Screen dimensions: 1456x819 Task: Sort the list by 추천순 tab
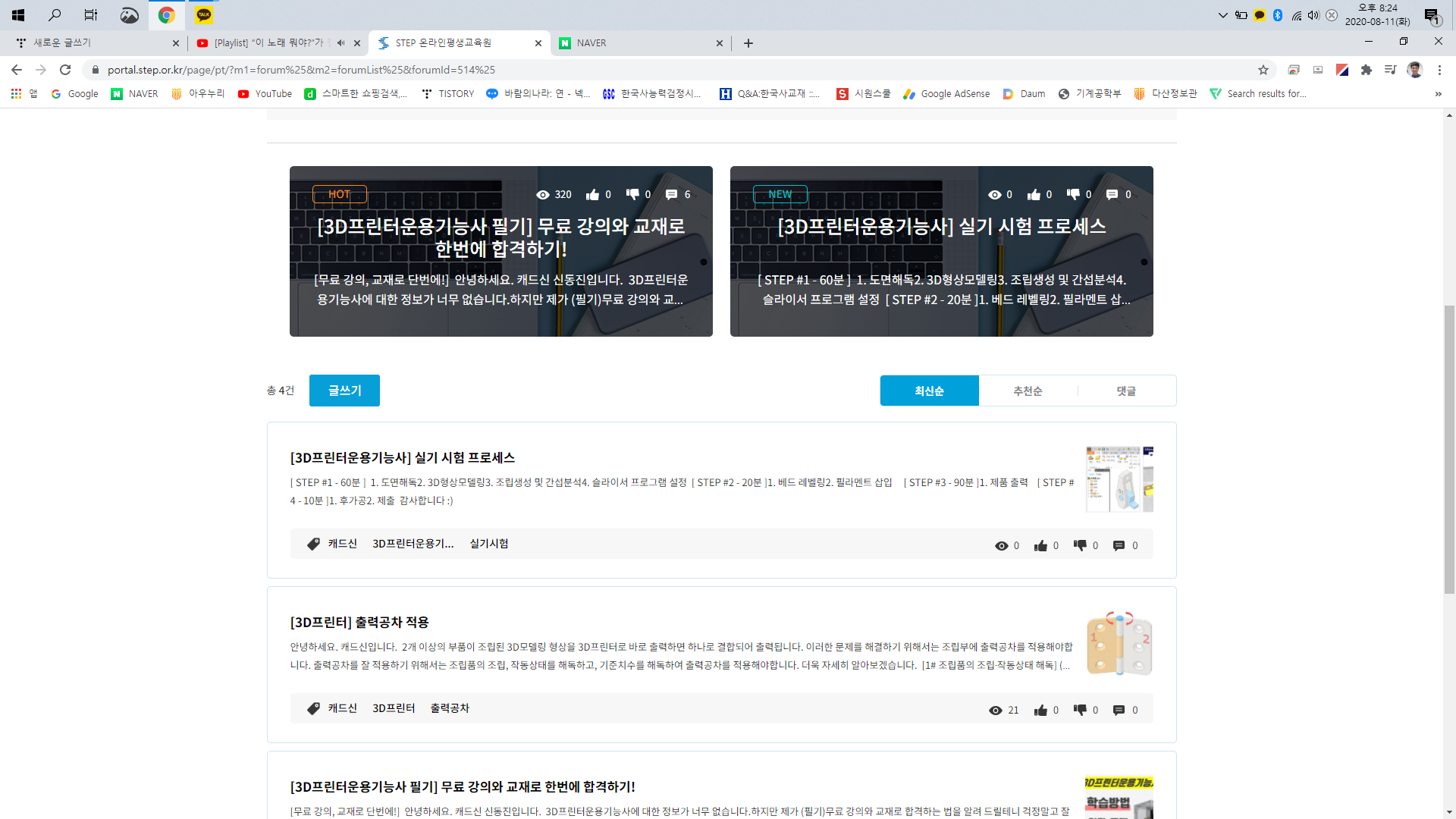(x=1028, y=391)
